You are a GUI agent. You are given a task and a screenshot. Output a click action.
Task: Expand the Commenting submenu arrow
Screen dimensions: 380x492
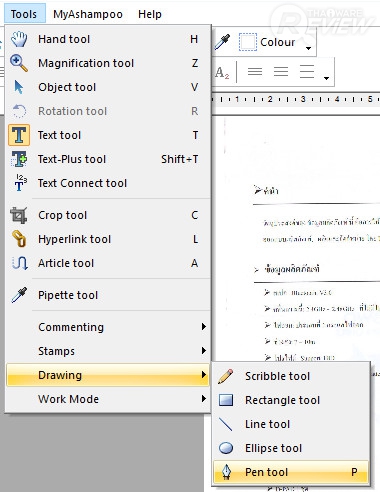204,327
